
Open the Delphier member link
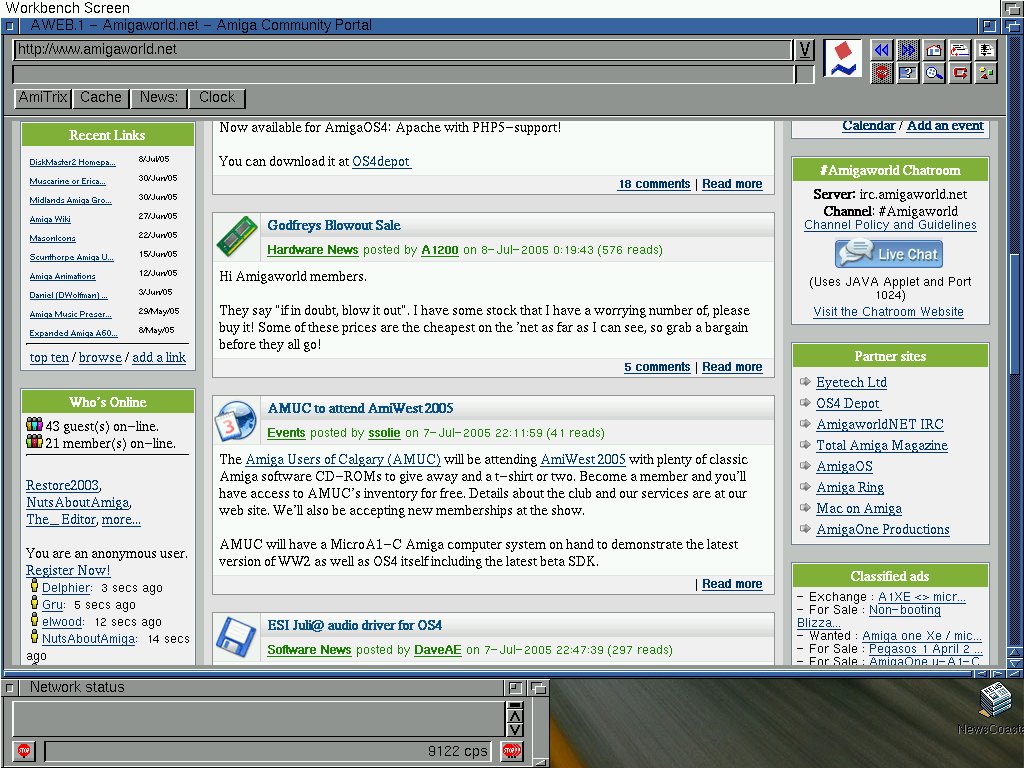pos(66,588)
